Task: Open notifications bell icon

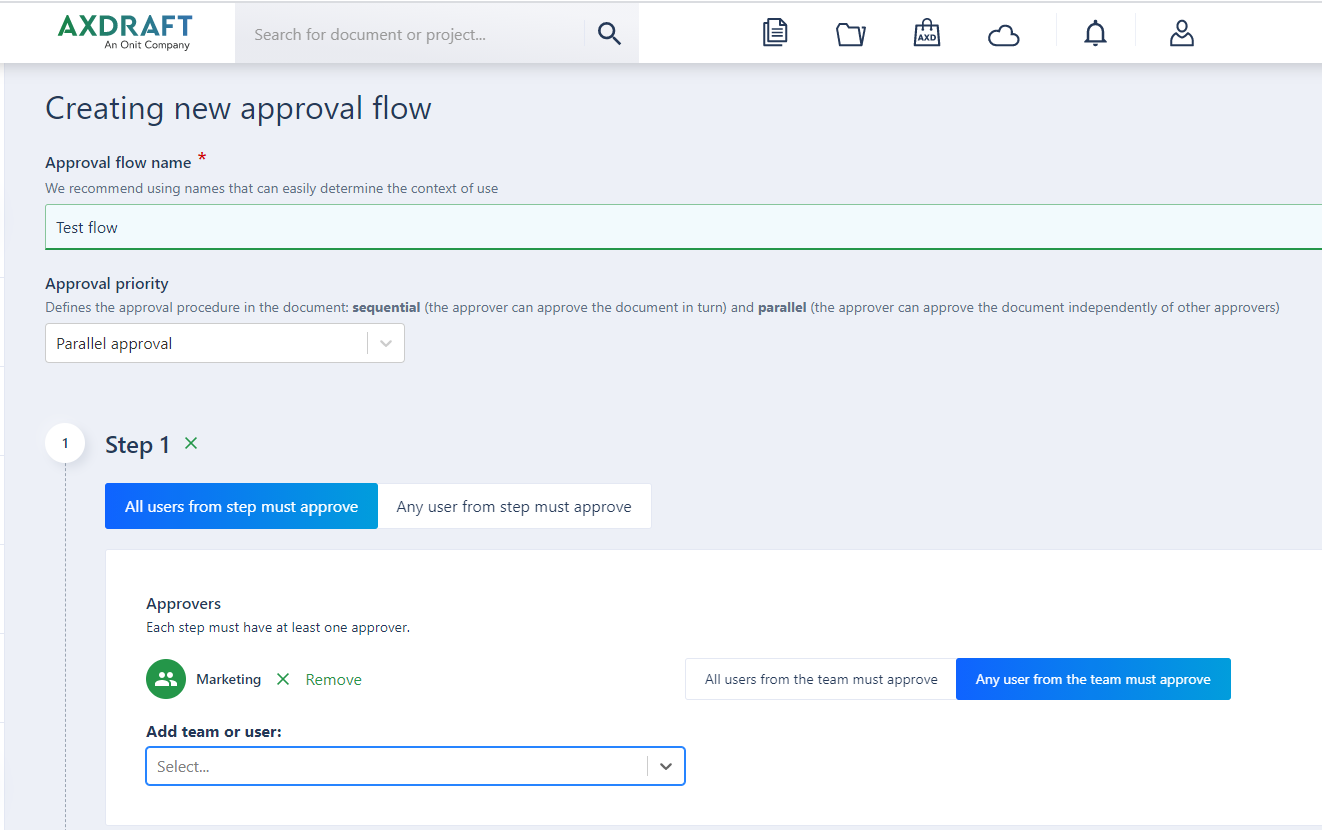Action: [x=1096, y=33]
